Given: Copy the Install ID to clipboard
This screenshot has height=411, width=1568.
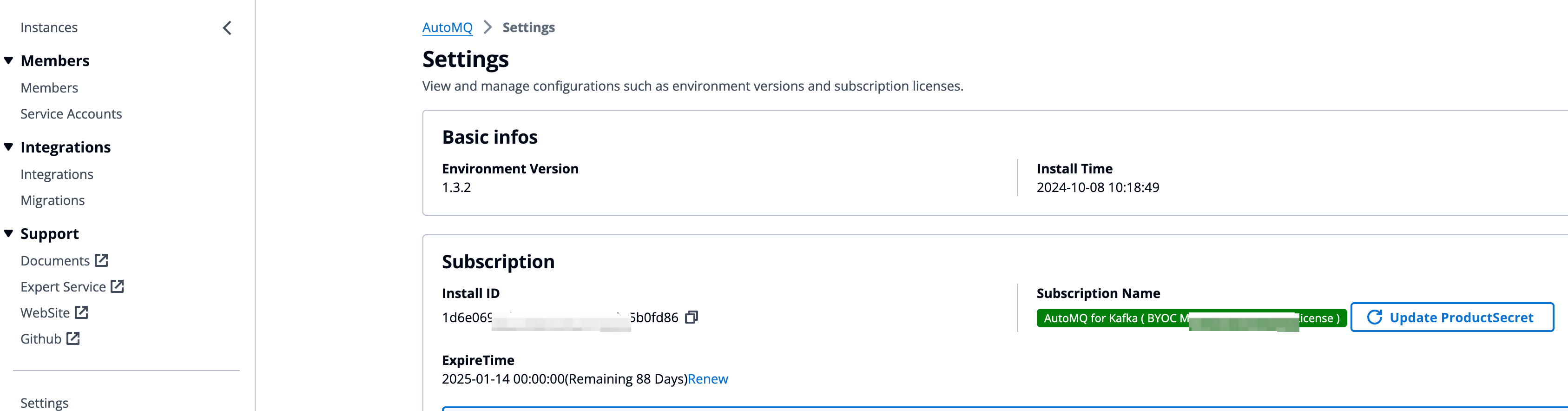Looking at the screenshot, I should pyautogui.click(x=691, y=317).
